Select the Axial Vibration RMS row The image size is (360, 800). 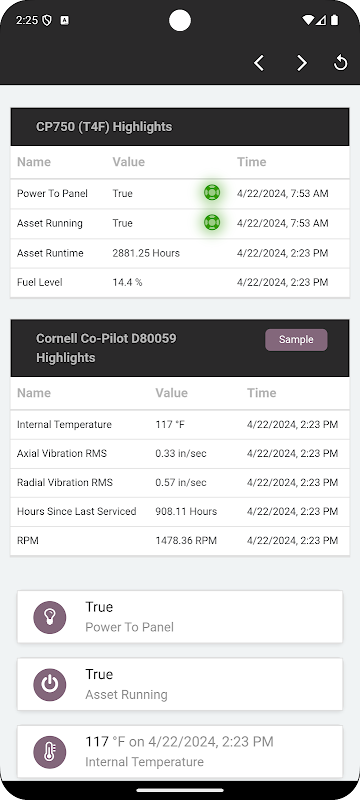(x=180, y=454)
